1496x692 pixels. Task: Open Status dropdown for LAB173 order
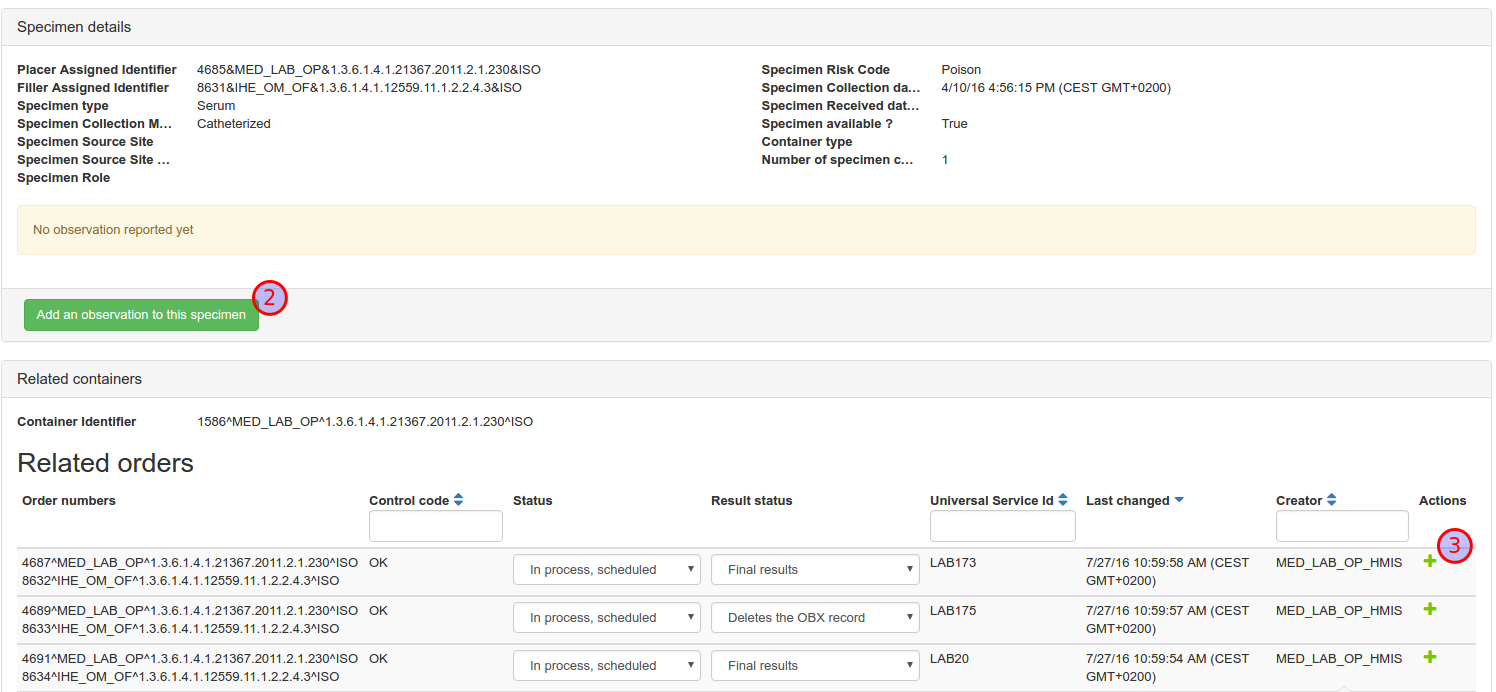click(x=607, y=570)
